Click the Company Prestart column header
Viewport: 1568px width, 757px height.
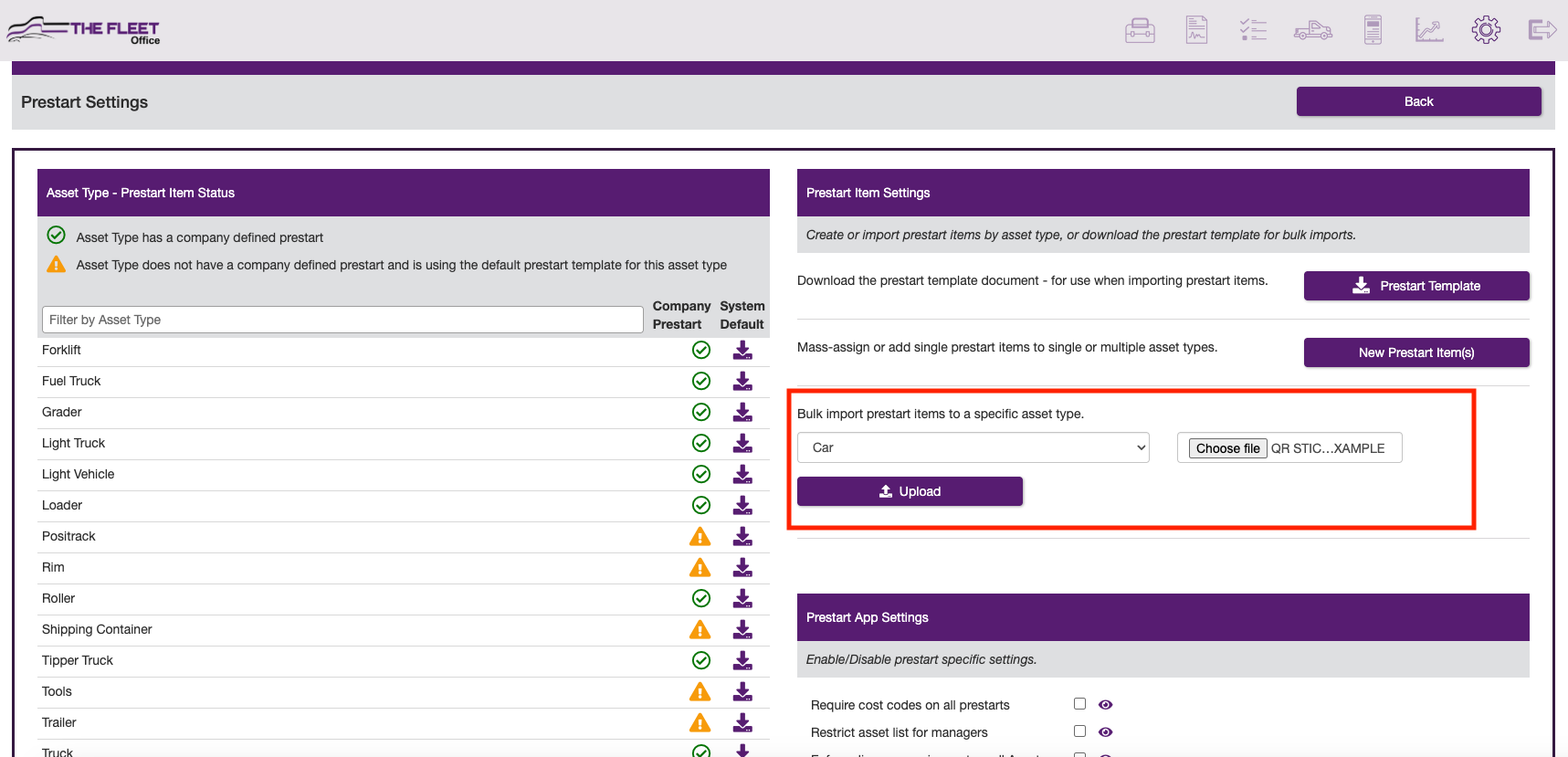pos(681,315)
